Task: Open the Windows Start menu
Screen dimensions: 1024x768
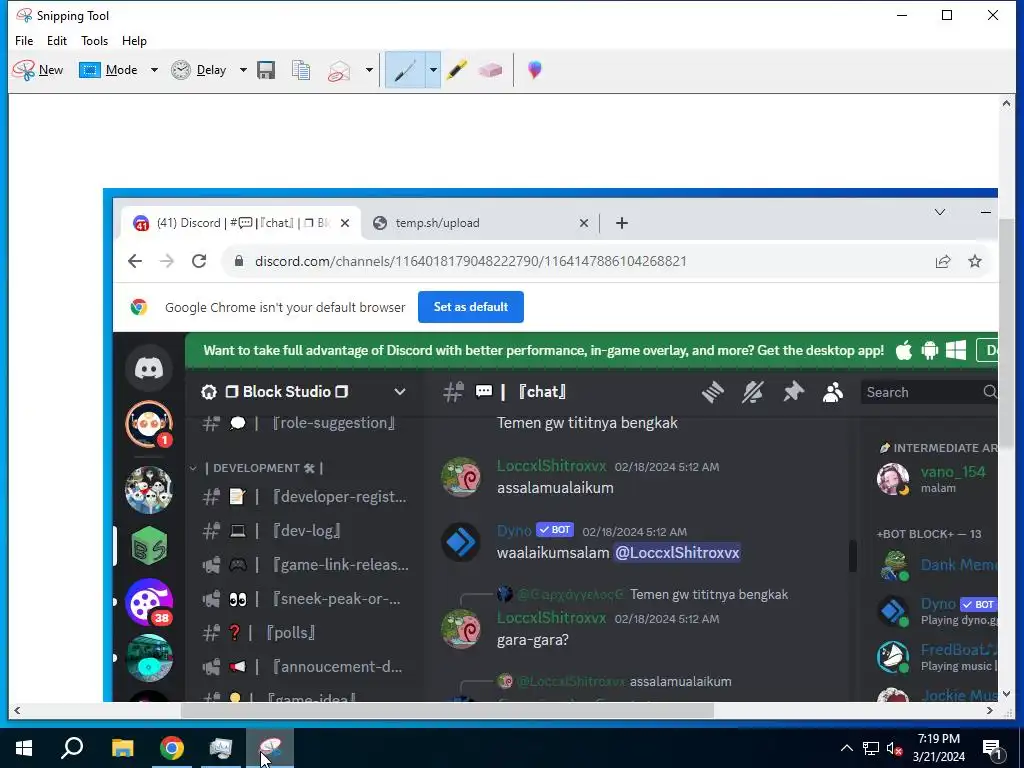Action: [x=24, y=748]
